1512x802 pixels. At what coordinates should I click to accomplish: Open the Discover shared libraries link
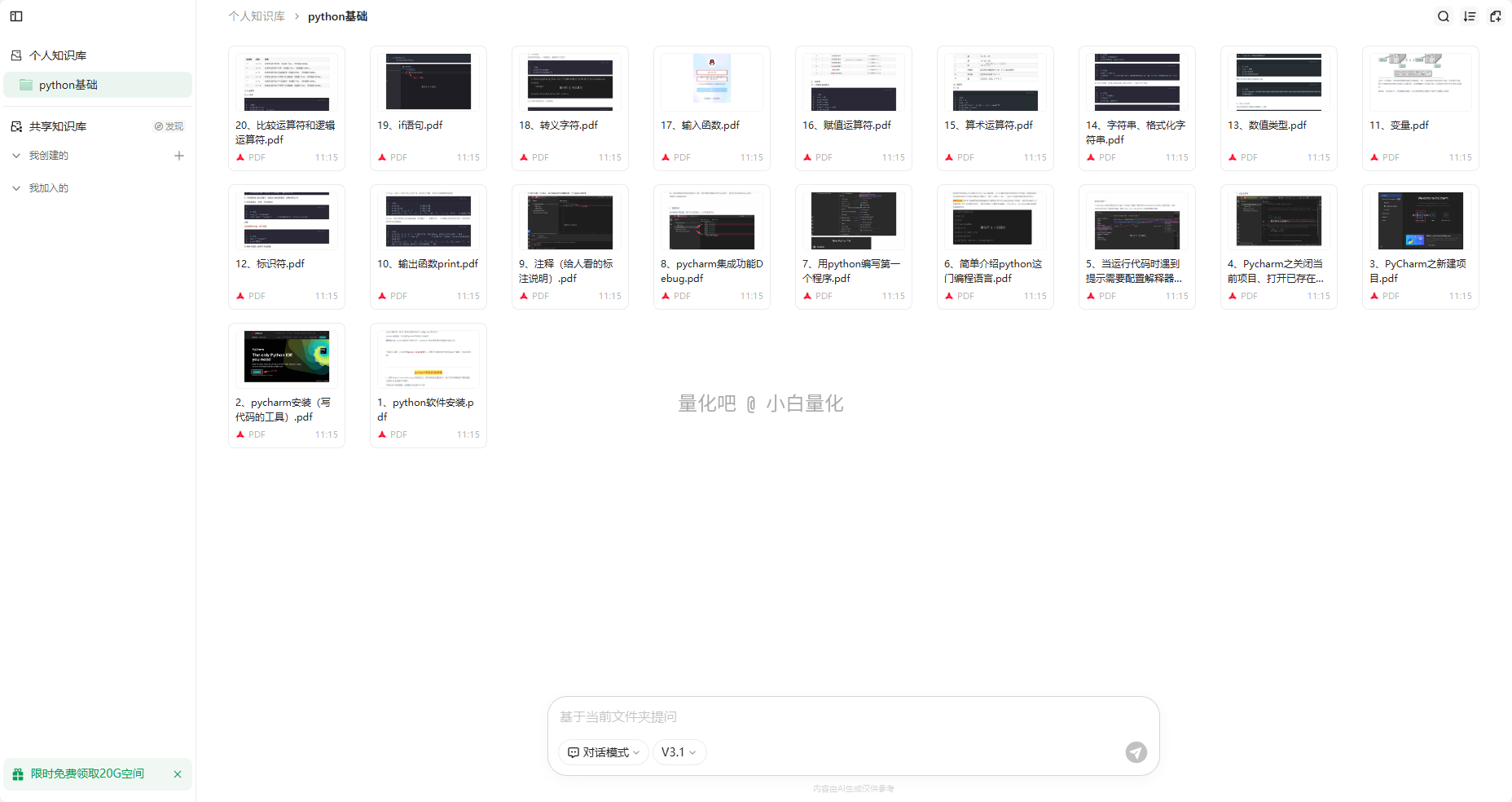click(x=169, y=126)
